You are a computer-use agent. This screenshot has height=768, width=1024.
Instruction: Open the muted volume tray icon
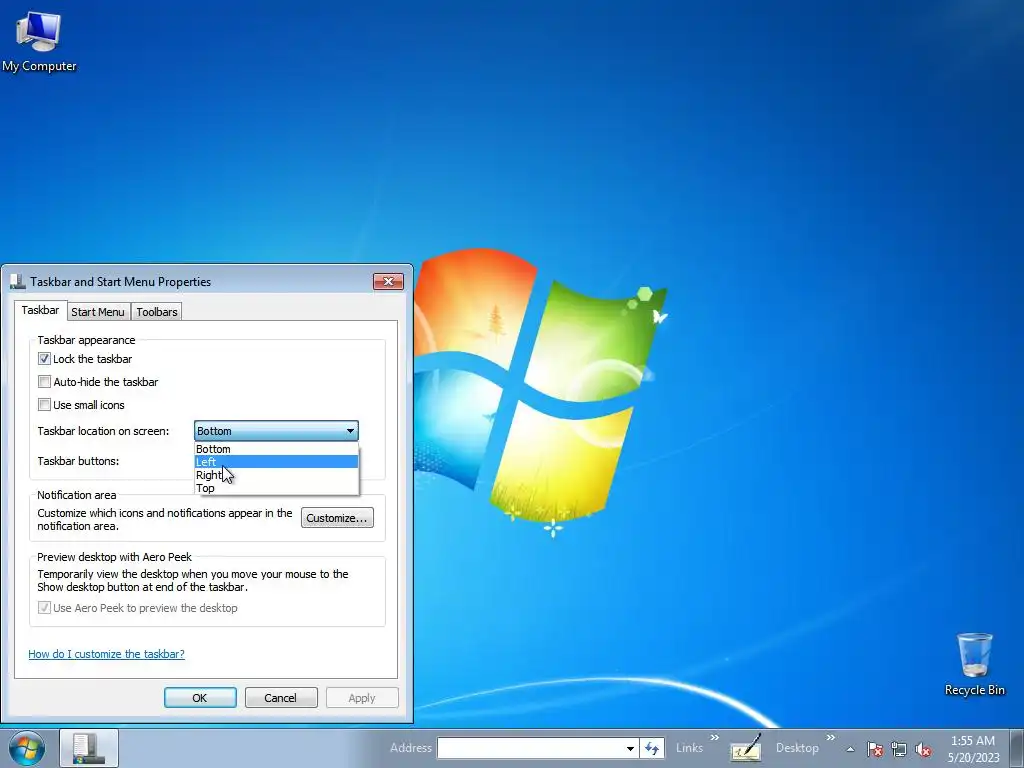click(x=923, y=749)
